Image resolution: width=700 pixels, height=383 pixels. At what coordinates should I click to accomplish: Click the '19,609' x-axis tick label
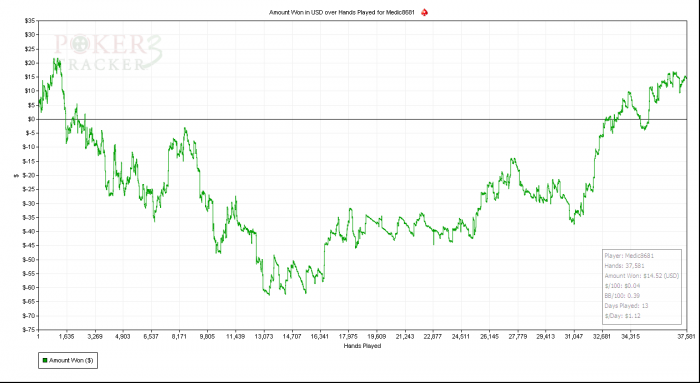click(x=376, y=337)
